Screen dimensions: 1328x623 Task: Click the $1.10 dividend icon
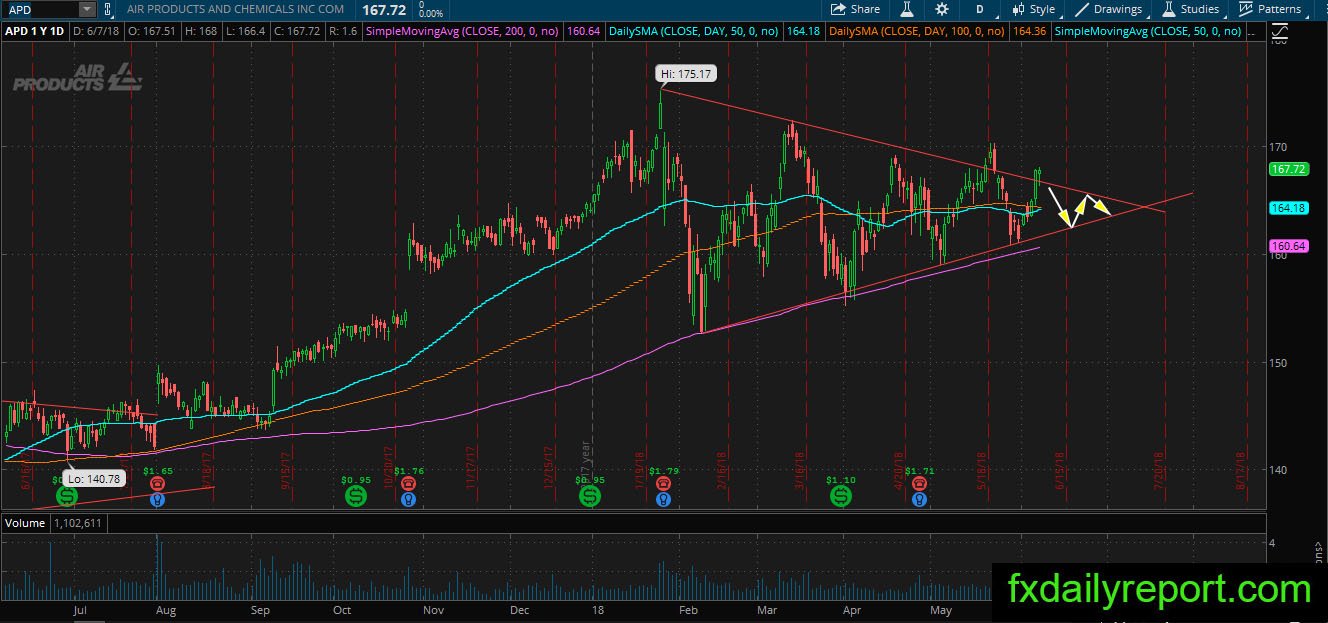[842, 496]
